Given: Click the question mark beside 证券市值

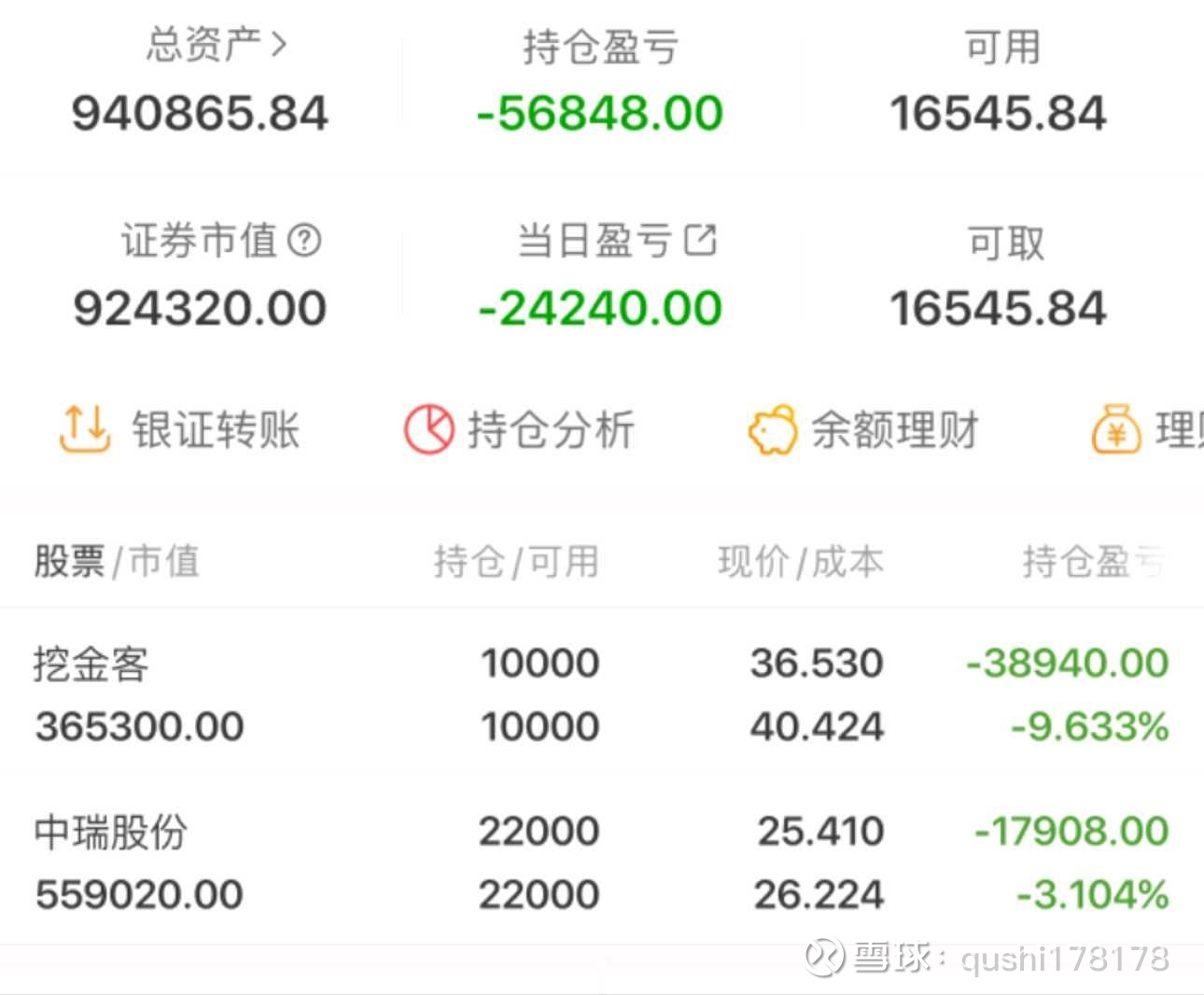Looking at the screenshot, I should tap(304, 241).
